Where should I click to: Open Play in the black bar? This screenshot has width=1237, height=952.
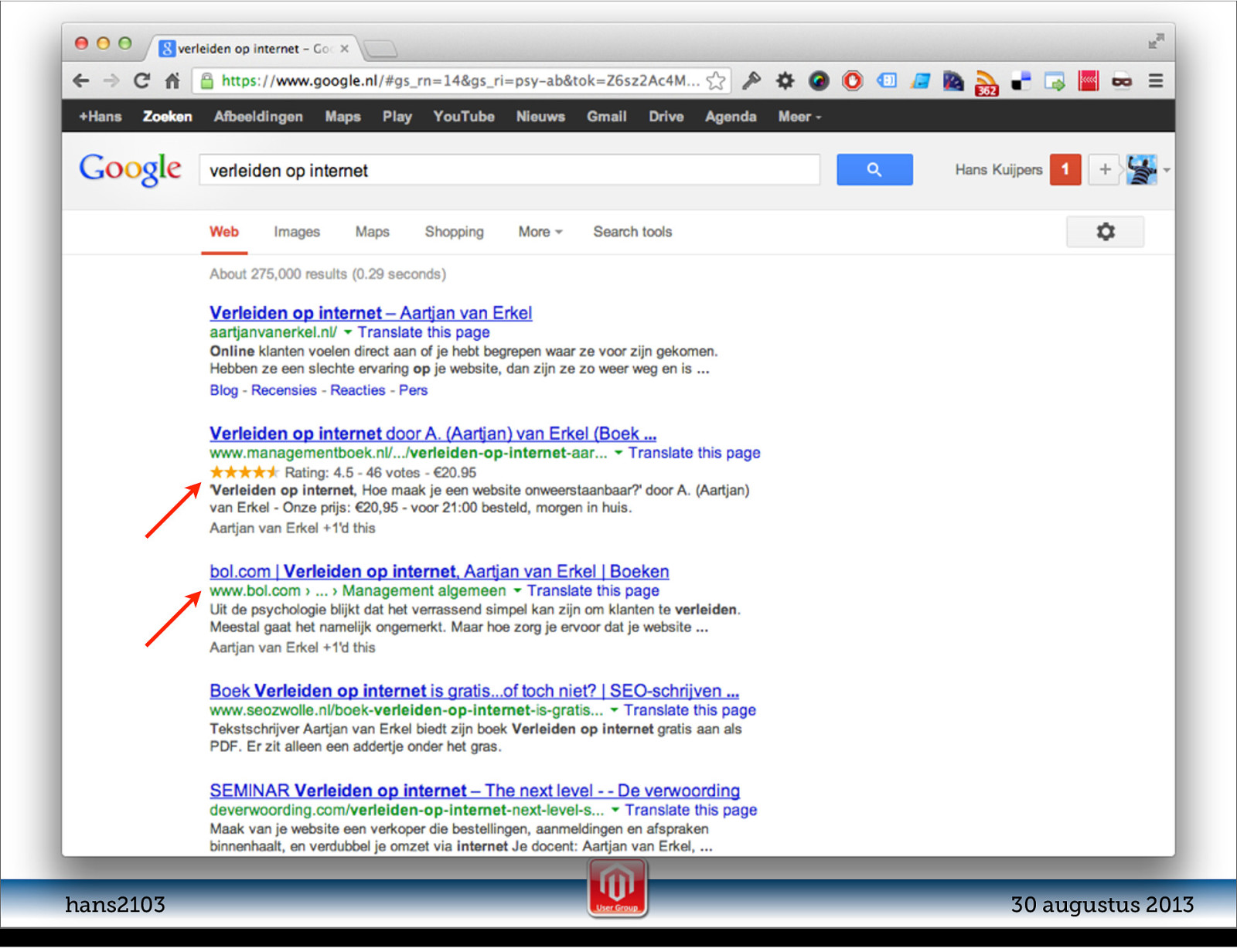pyautogui.click(x=397, y=117)
